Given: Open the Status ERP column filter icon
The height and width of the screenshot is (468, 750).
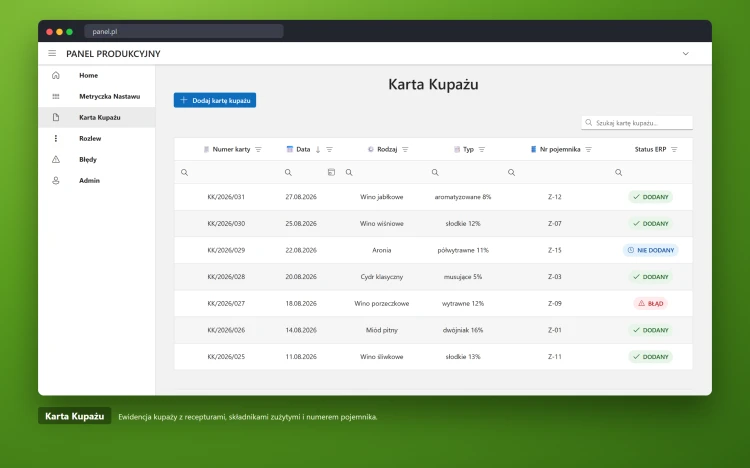Looking at the screenshot, I should tap(674, 149).
